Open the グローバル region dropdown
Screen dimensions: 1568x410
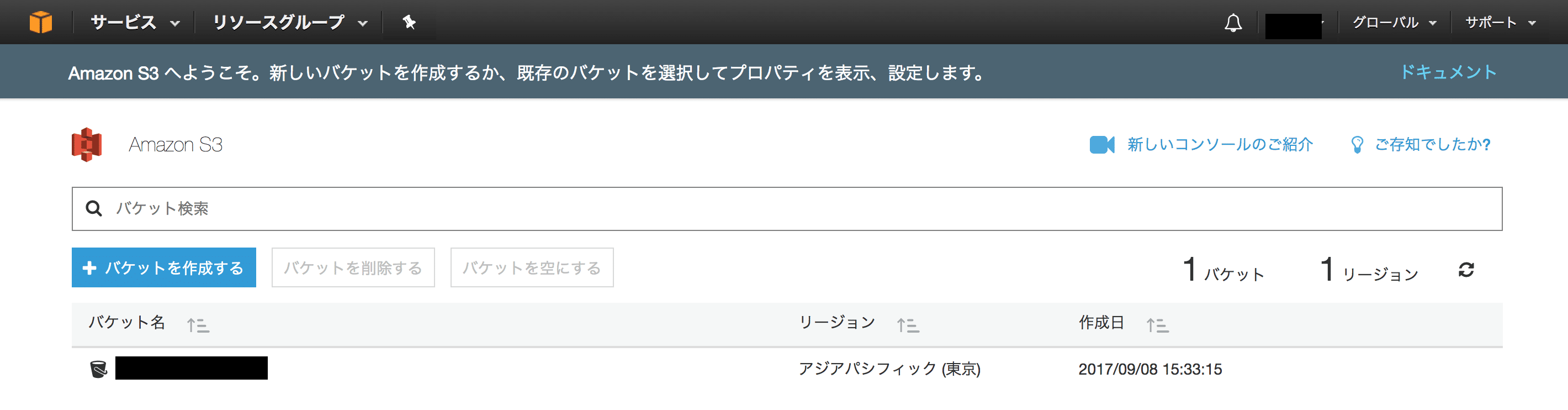click(1395, 23)
